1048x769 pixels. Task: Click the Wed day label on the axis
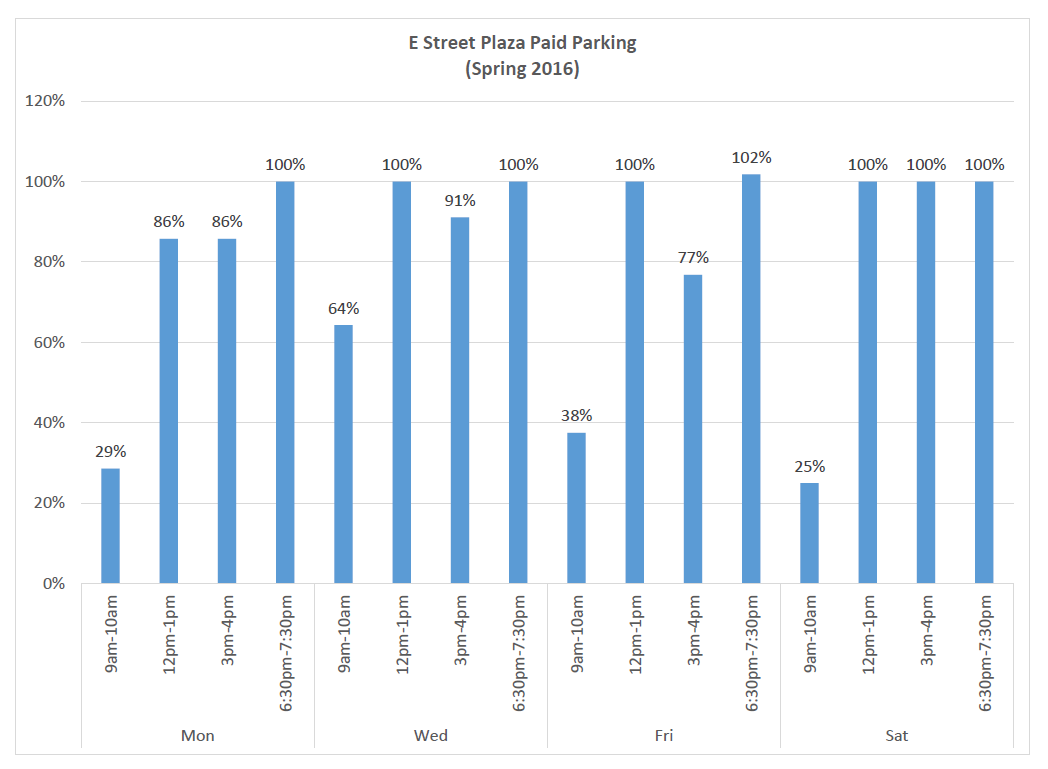pos(431,736)
